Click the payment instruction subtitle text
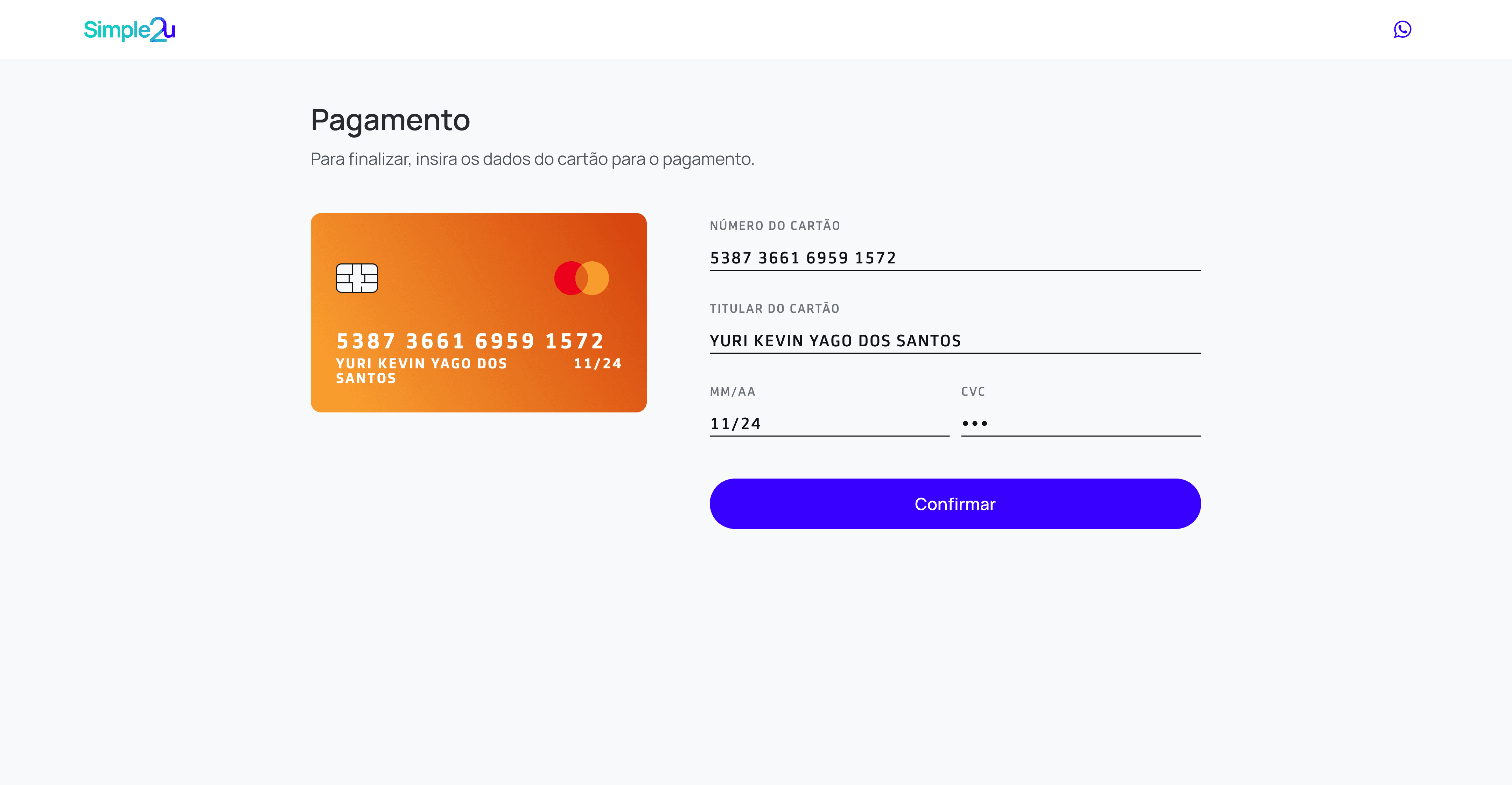1512x785 pixels. pos(532,159)
